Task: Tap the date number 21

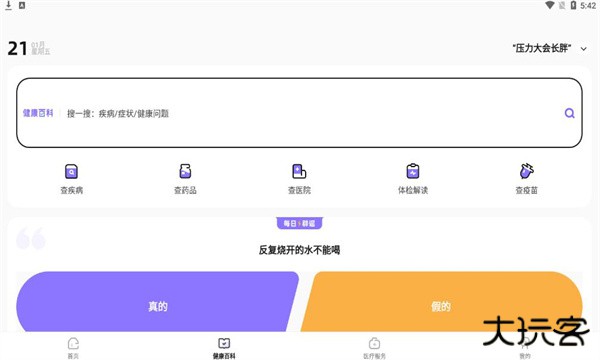Action: pyautogui.click(x=17, y=49)
